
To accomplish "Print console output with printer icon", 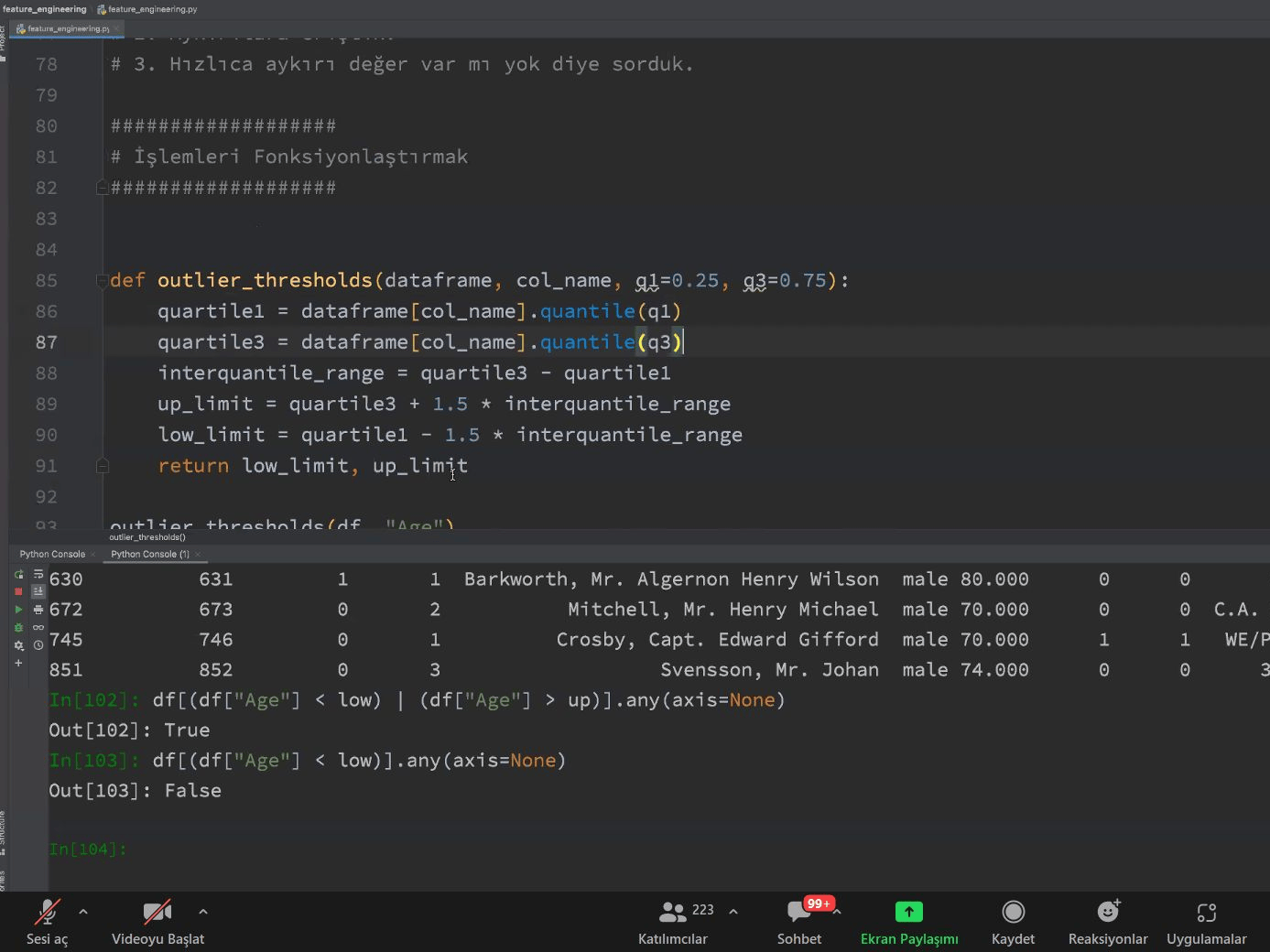I will pyautogui.click(x=38, y=610).
